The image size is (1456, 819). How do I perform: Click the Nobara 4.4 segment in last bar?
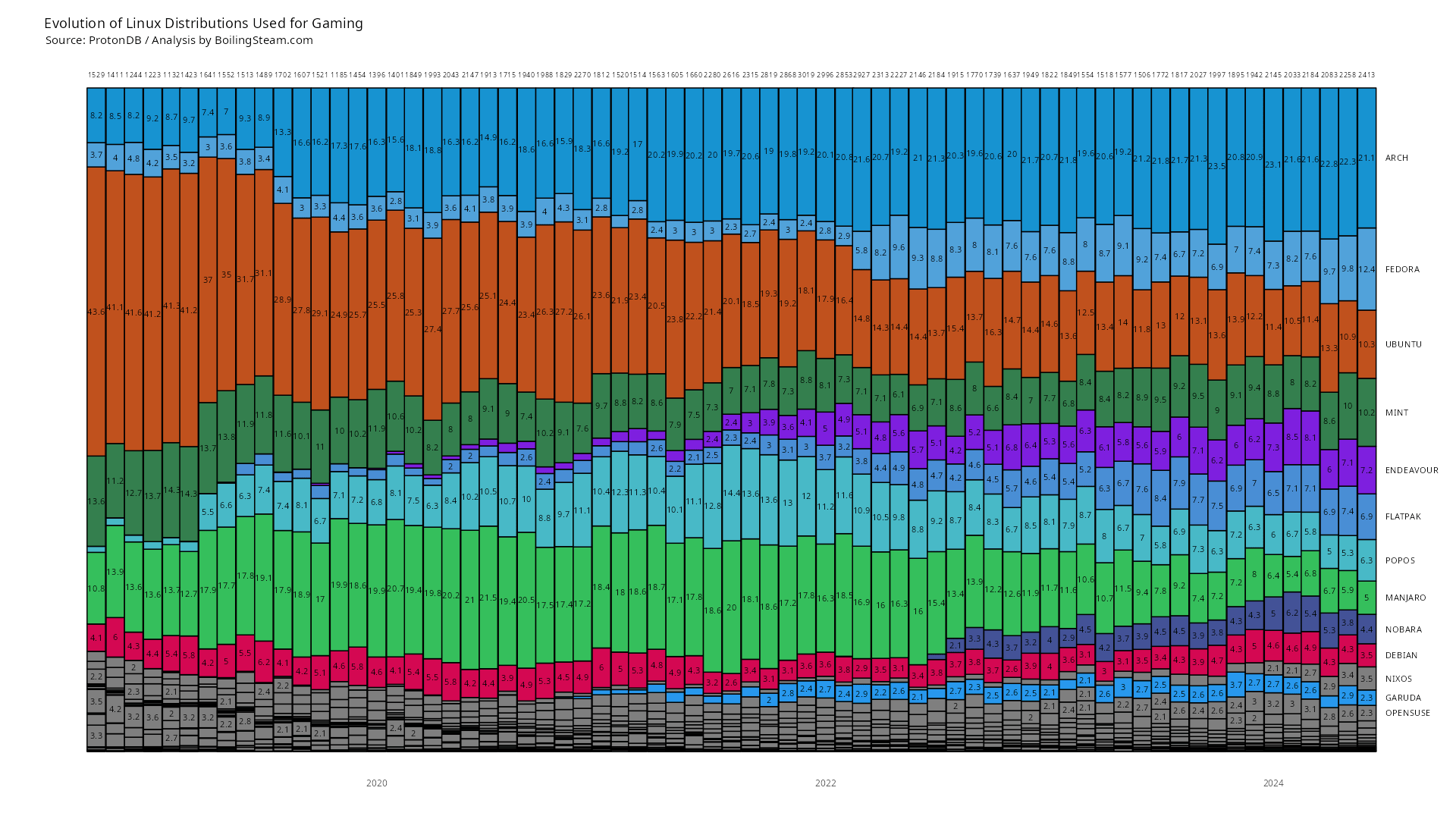[1367, 629]
